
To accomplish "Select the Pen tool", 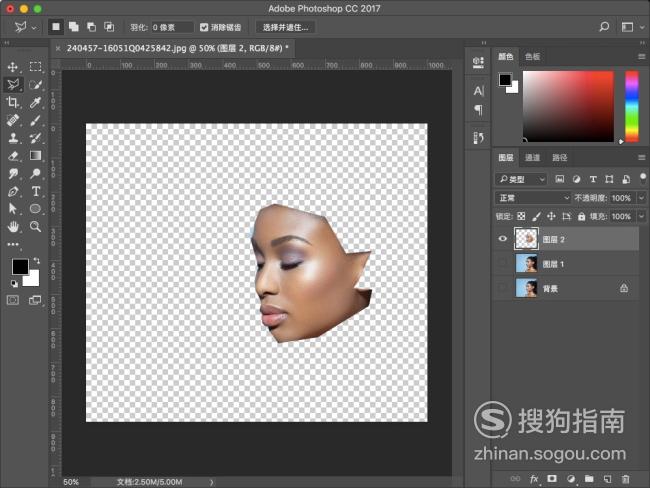I will pyautogui.click(x=12, y=191).
